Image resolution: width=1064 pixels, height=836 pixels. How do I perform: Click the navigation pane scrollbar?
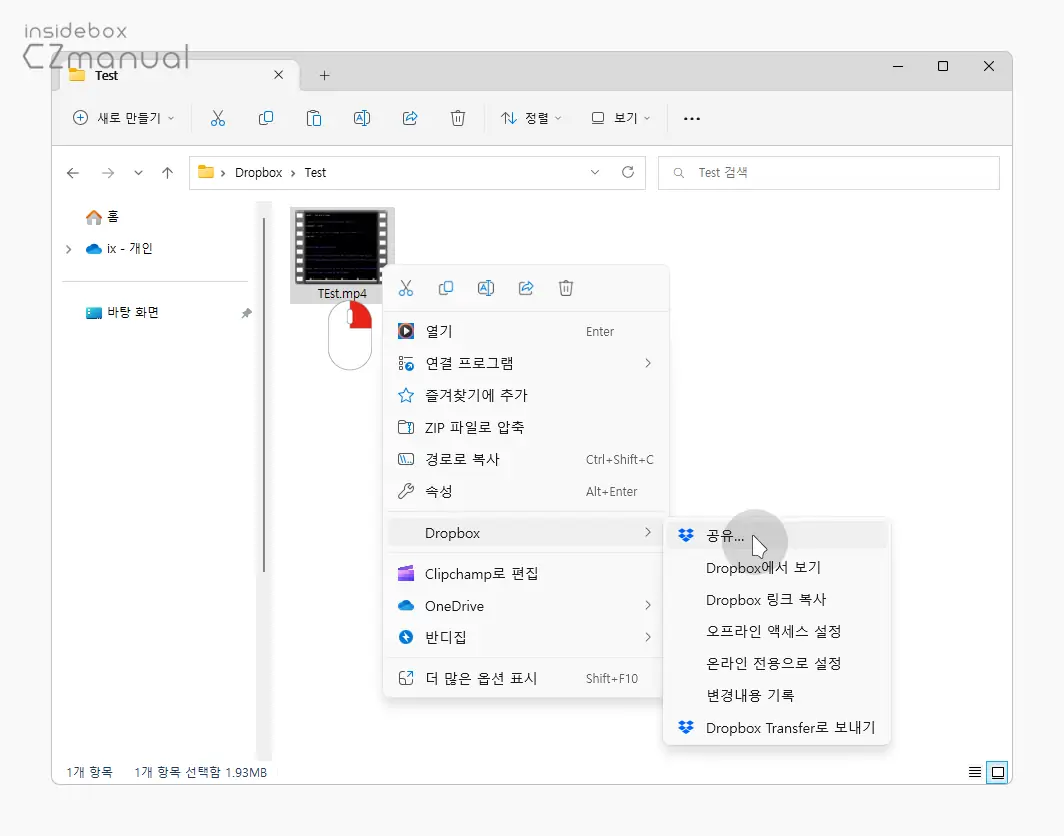pos(264,395)
